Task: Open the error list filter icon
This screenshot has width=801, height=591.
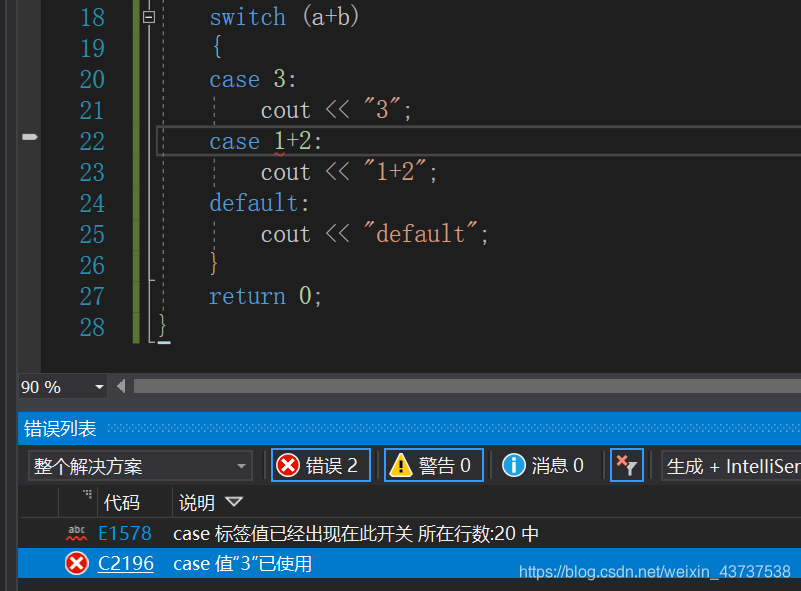Action: coord(627,464)
